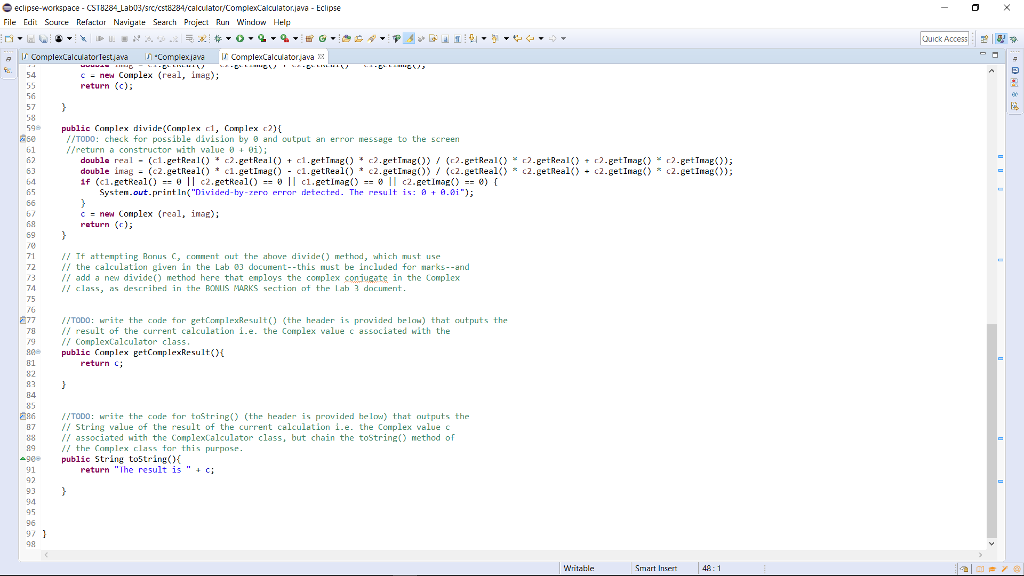The height and width of the screenshot is (576, 1024).
Task: Collapse the getComplexResult method fold marker
Action: [39, 352]
